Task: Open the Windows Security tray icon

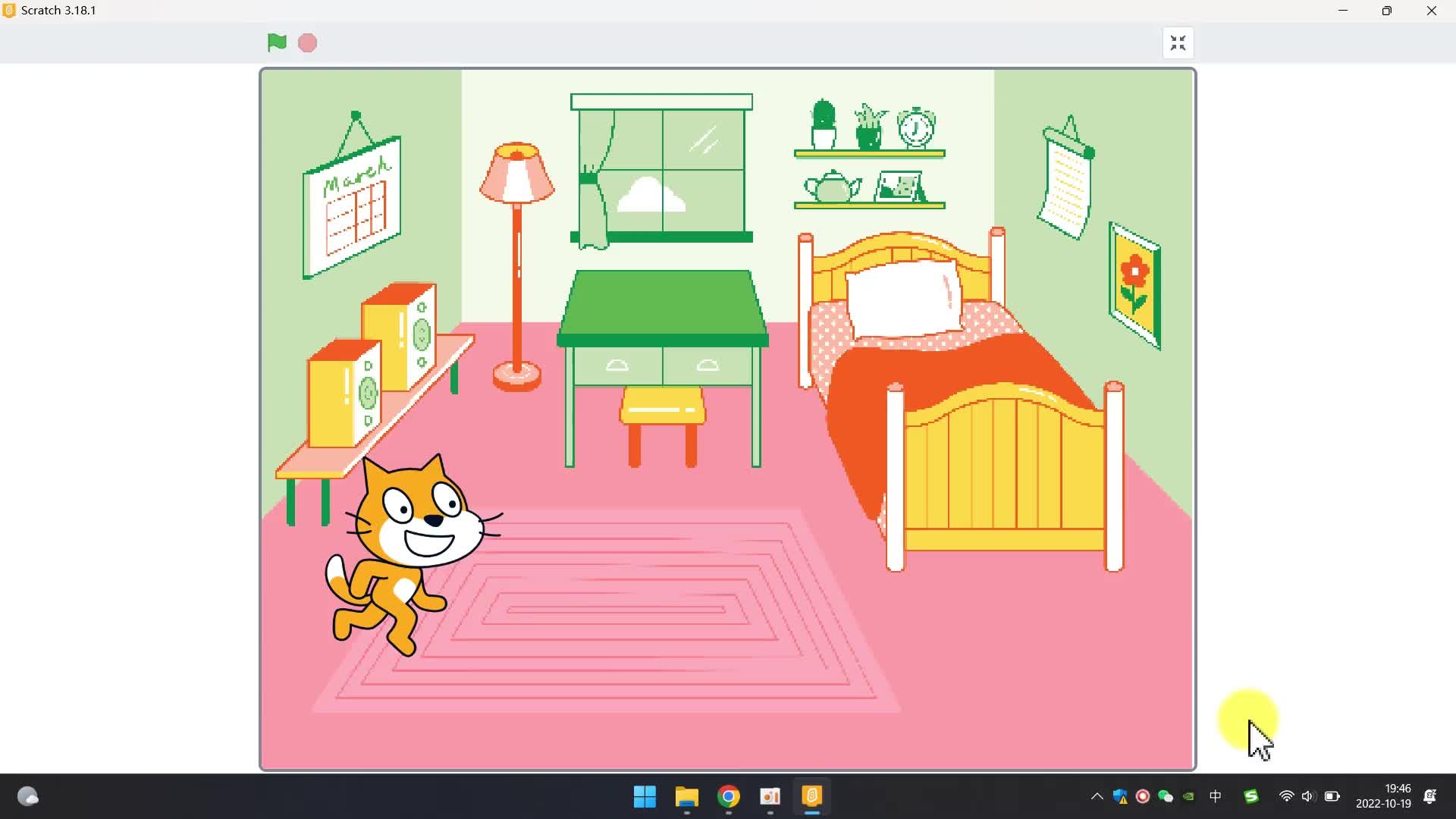Action: point(1120,796)
